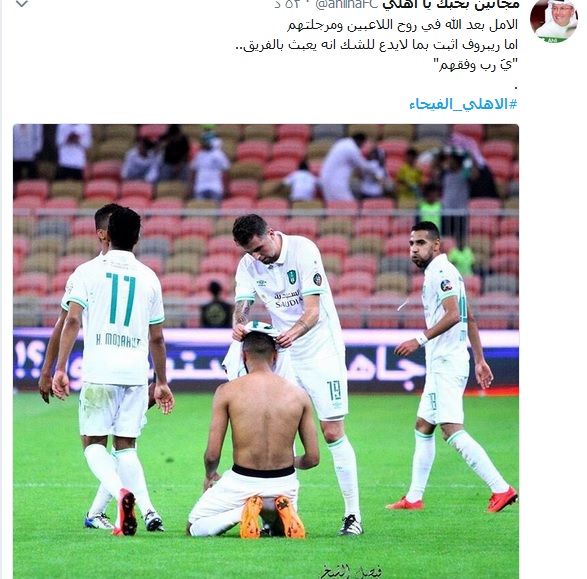Click the display name مجانين بحبك يا اهلي
This screenshot has height=579, width=587.
click(451, 4)
